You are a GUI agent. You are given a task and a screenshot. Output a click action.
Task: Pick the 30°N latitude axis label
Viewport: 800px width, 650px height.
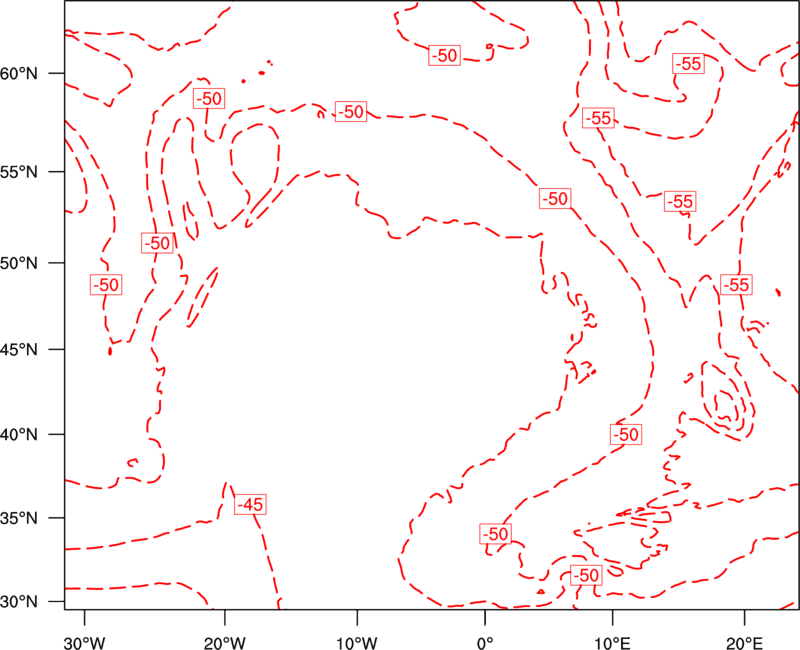(19, 602)
